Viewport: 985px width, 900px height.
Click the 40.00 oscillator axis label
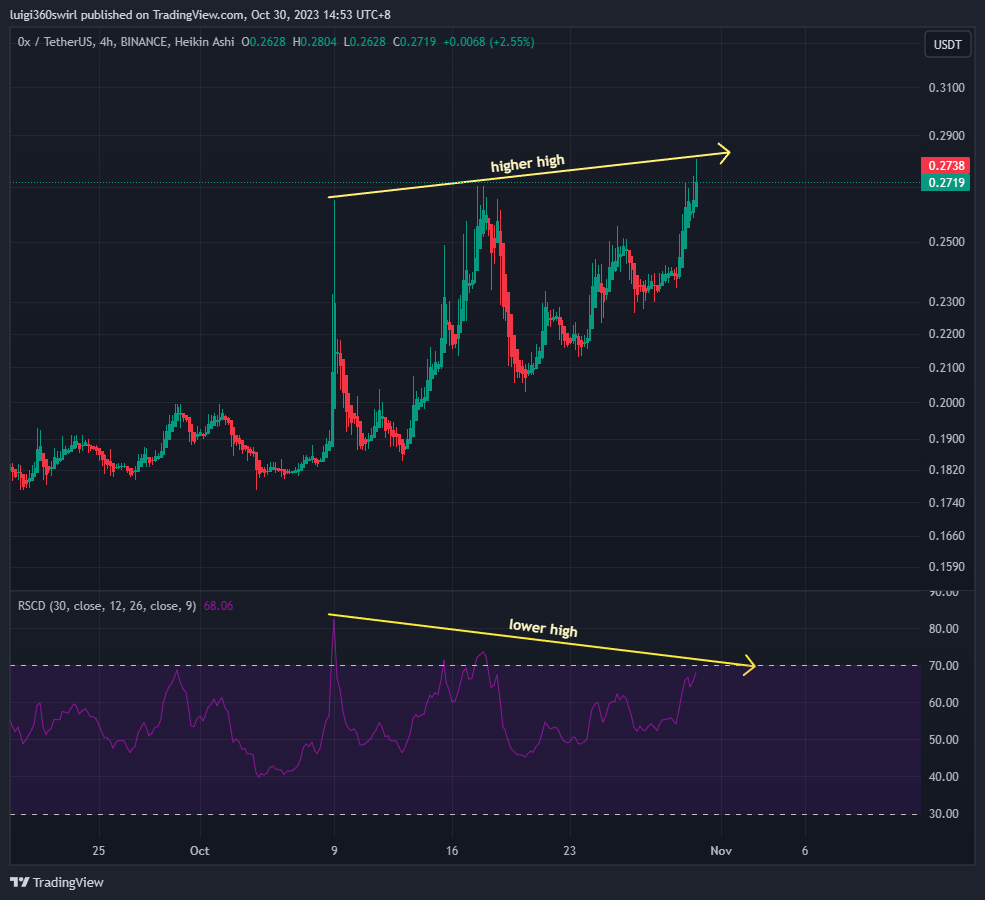coord(944,777)
